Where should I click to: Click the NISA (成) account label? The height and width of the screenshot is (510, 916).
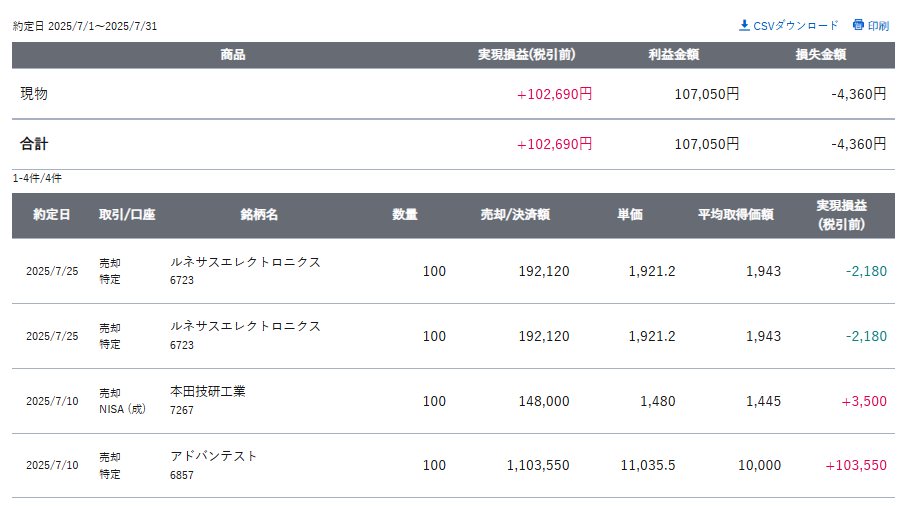[121, 410]
